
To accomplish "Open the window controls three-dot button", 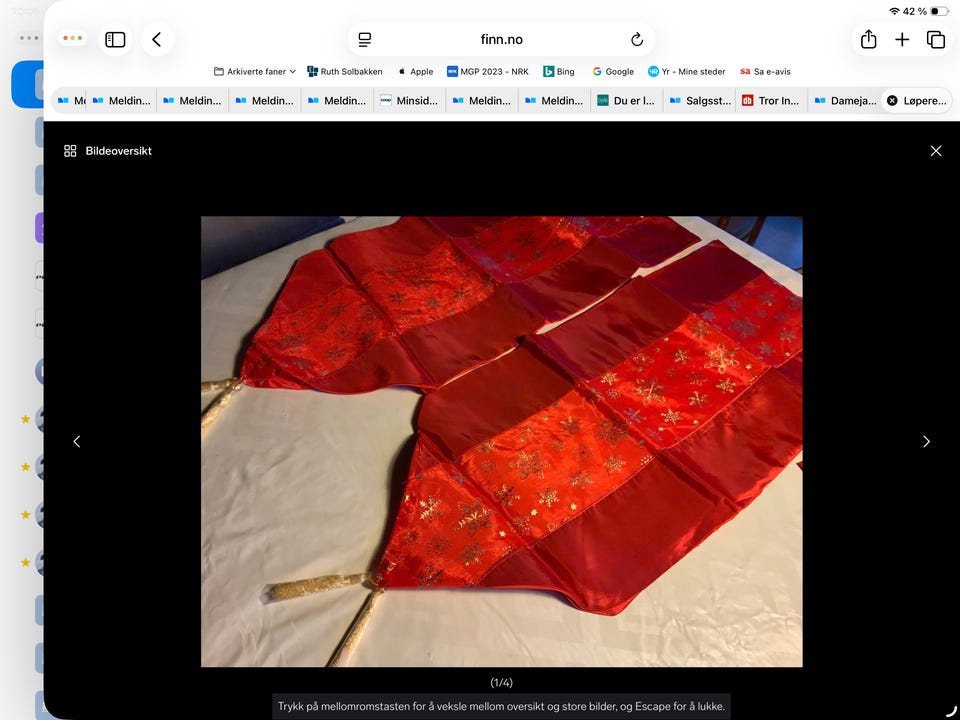I will tap(73, 39).
